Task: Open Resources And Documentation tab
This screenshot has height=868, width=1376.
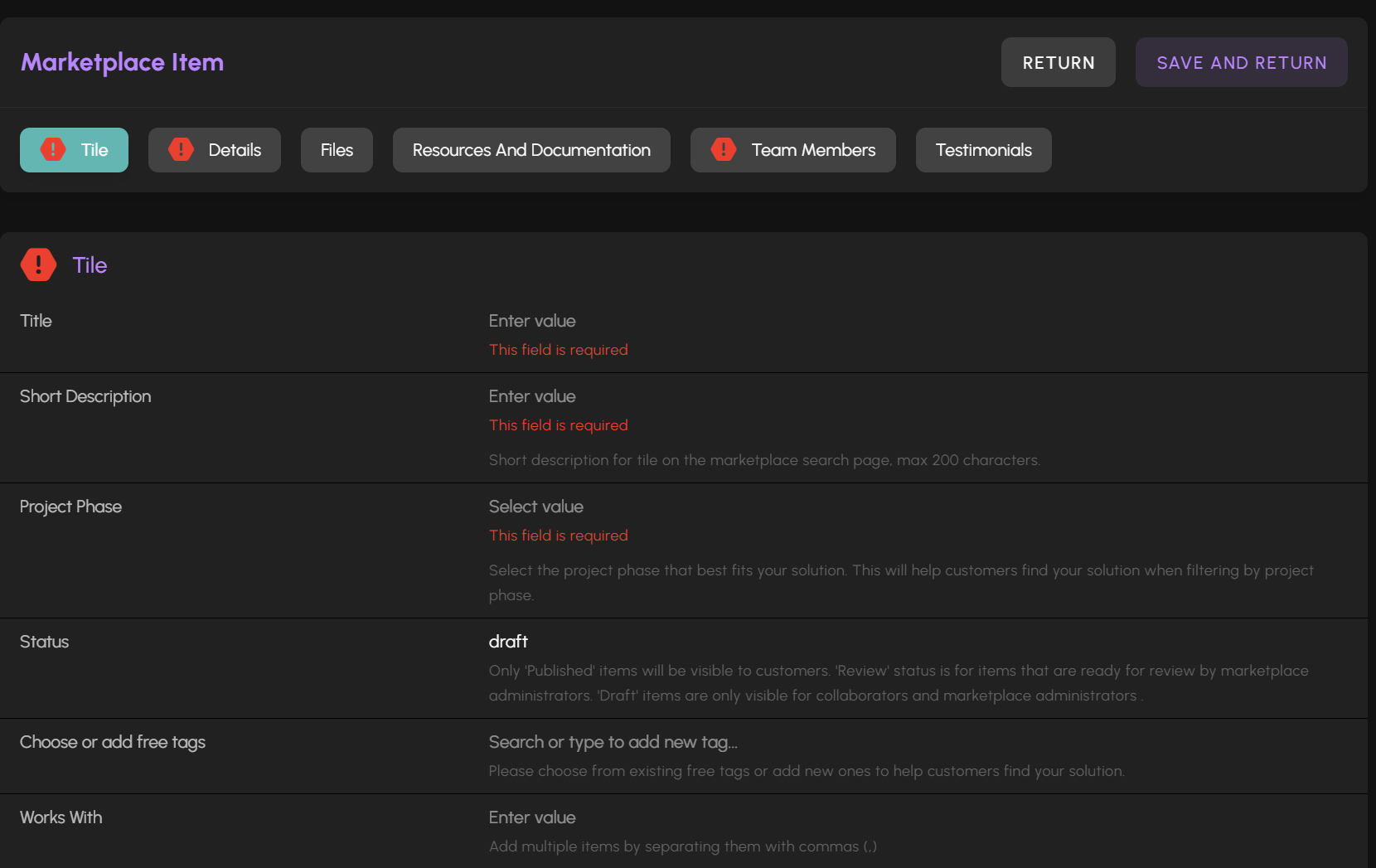Action: pyautogui.click(x=531, y=150)
